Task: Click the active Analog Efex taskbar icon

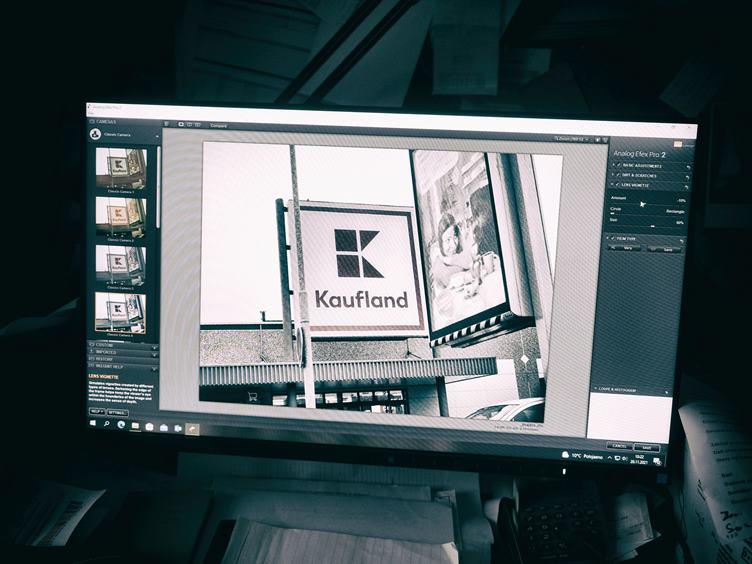Action: (192, 429)
